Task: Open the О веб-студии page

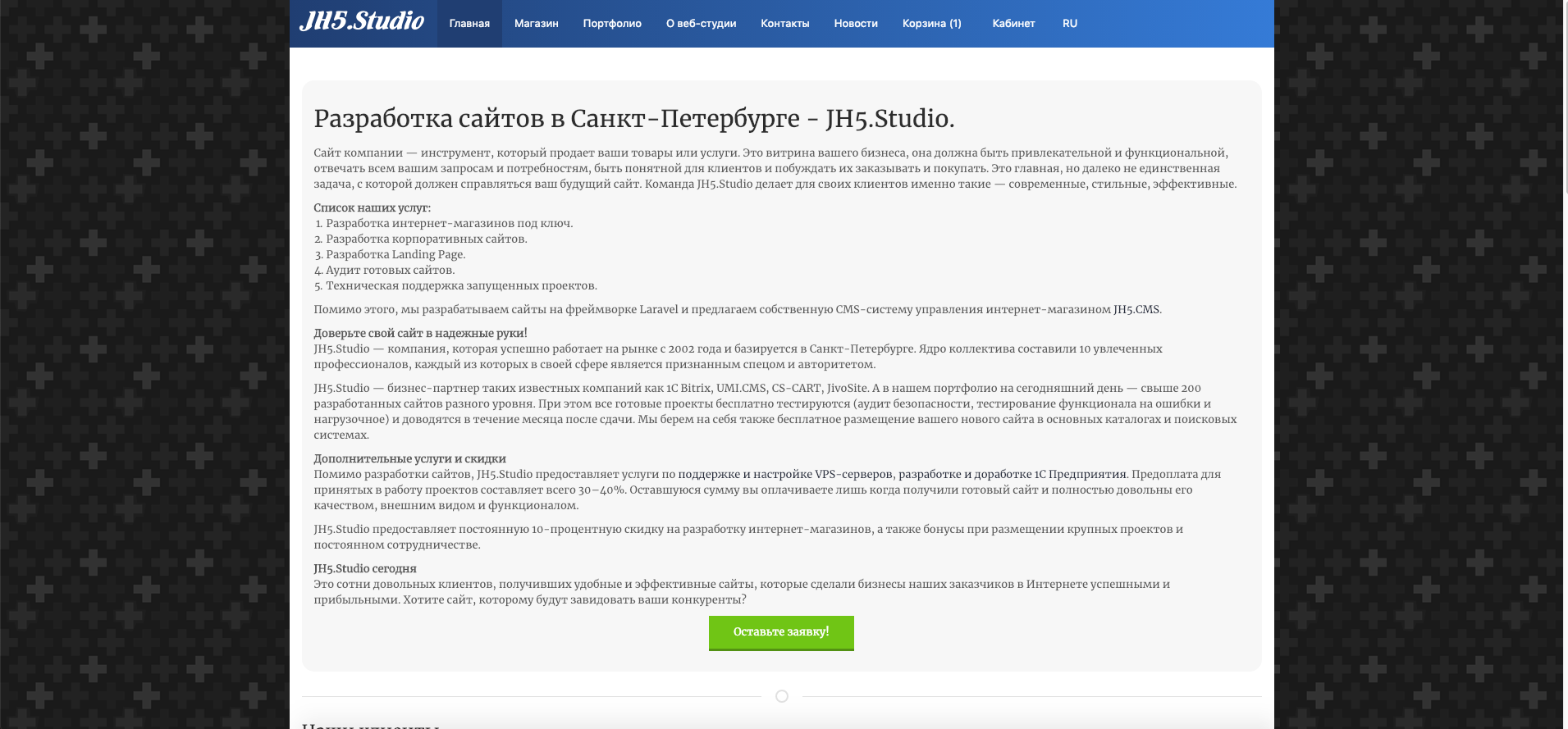Action: [701, 24]
